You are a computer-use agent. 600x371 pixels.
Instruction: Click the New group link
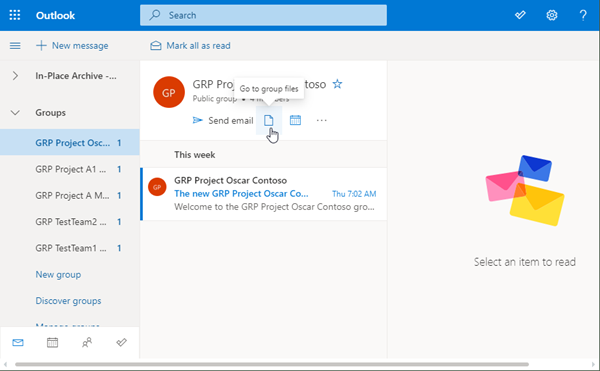58,275
